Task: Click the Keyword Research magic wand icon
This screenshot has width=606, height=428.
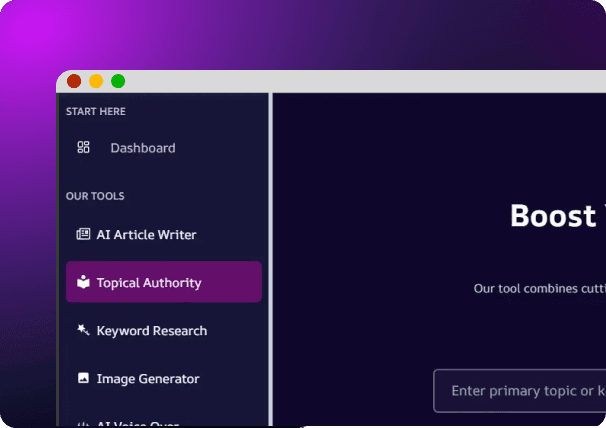Action: [x=83, y=330]
